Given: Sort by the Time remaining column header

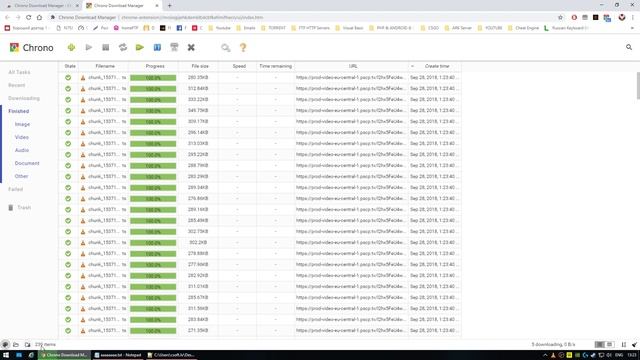Looking at the screenshot, I should point(276,66).
